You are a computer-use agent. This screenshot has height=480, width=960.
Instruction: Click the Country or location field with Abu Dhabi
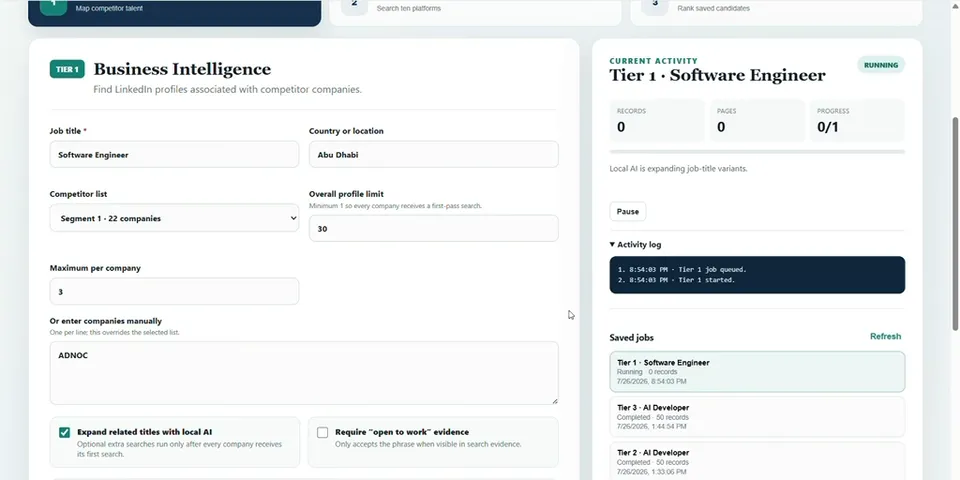tap(433, 154)
